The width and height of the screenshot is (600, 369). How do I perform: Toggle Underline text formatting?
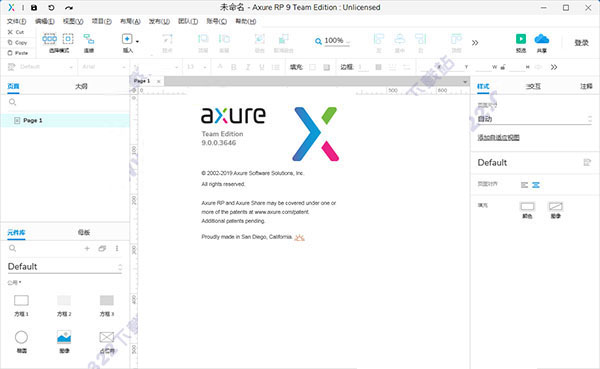tap(262, 67)
